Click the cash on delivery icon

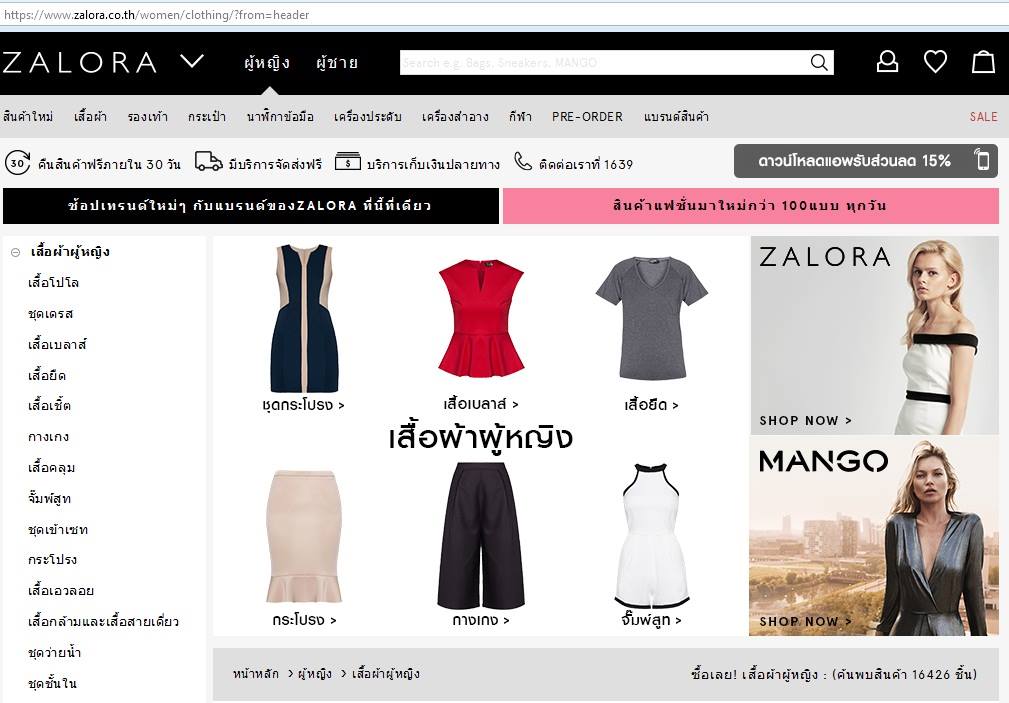(347, 162)
